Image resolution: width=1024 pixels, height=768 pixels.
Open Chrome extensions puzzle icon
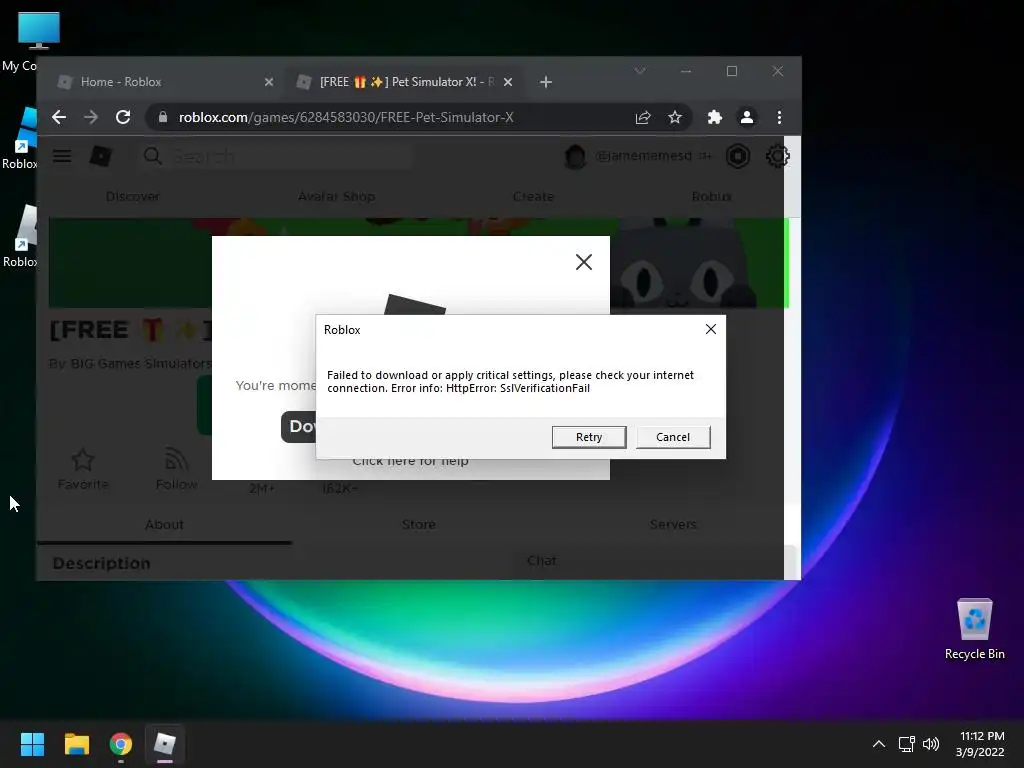click(714, 118)
